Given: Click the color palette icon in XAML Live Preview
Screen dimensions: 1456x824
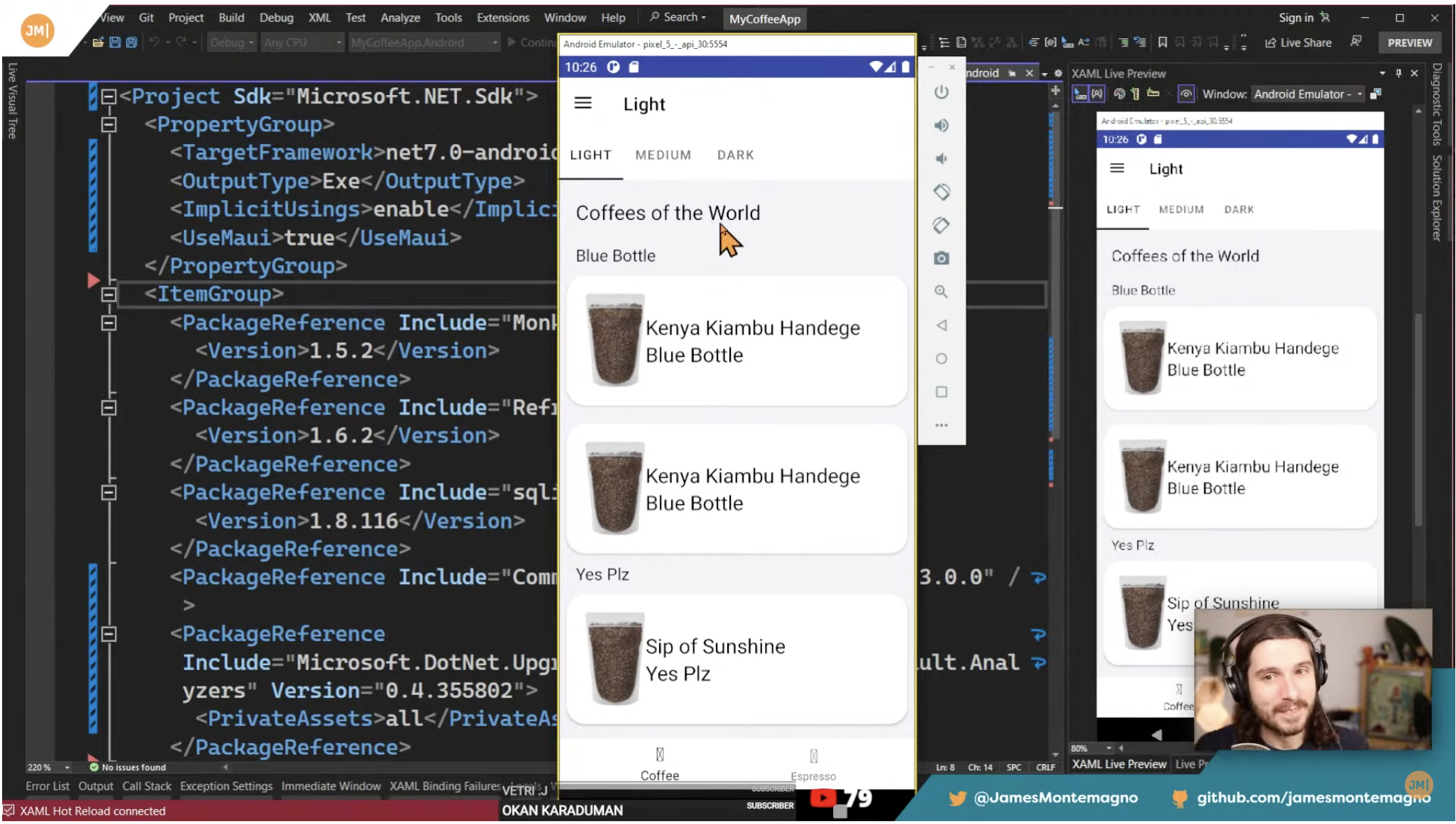Looking at the screenshot, I should pyautogui.click(x=1119, y=94).
